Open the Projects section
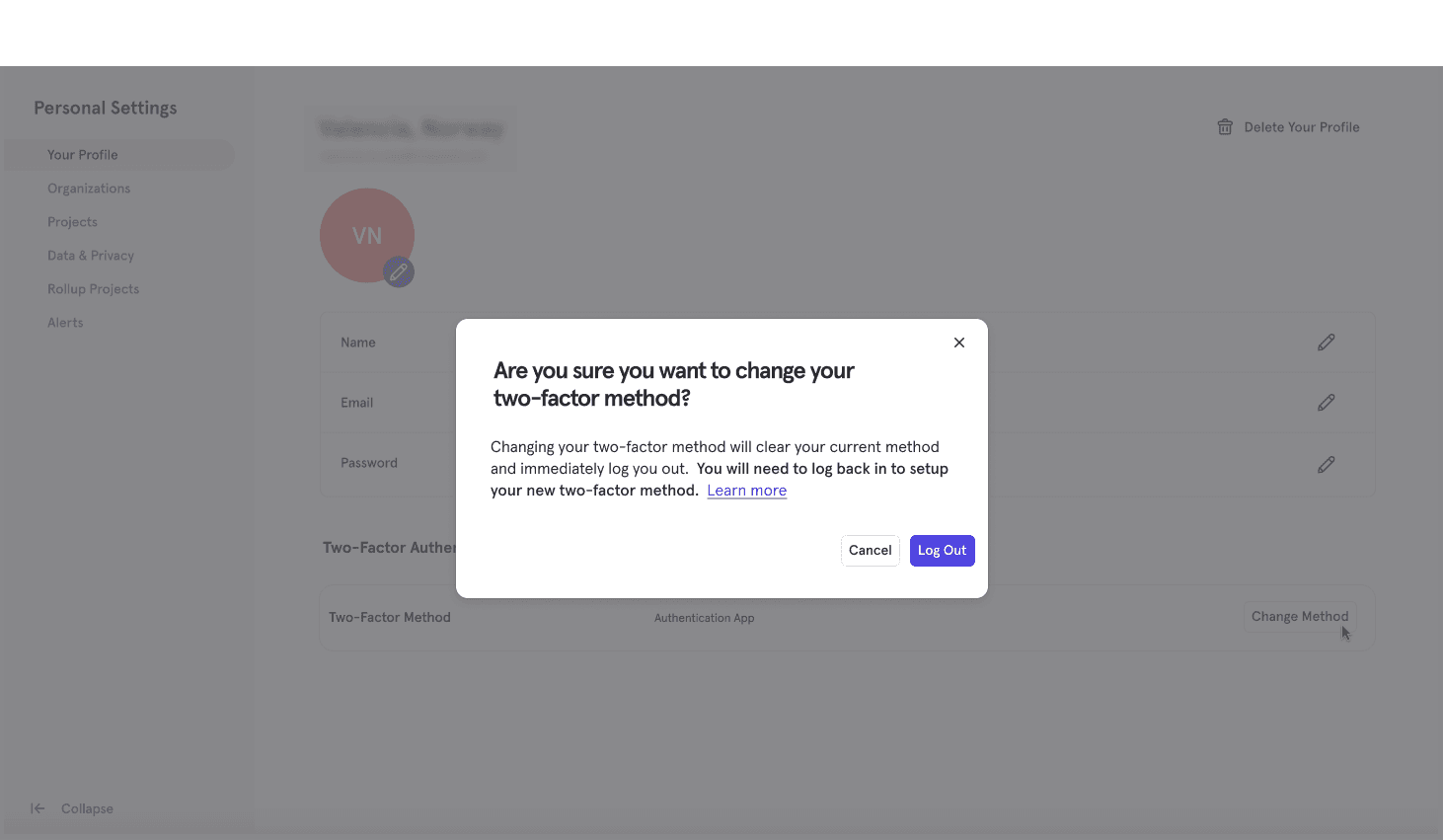The image size is (1443, 840). (72, 221)
